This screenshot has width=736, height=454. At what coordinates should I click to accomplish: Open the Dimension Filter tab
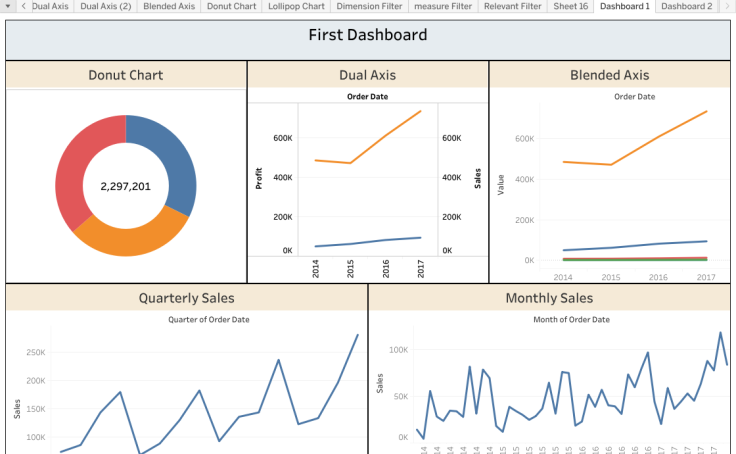369,6
